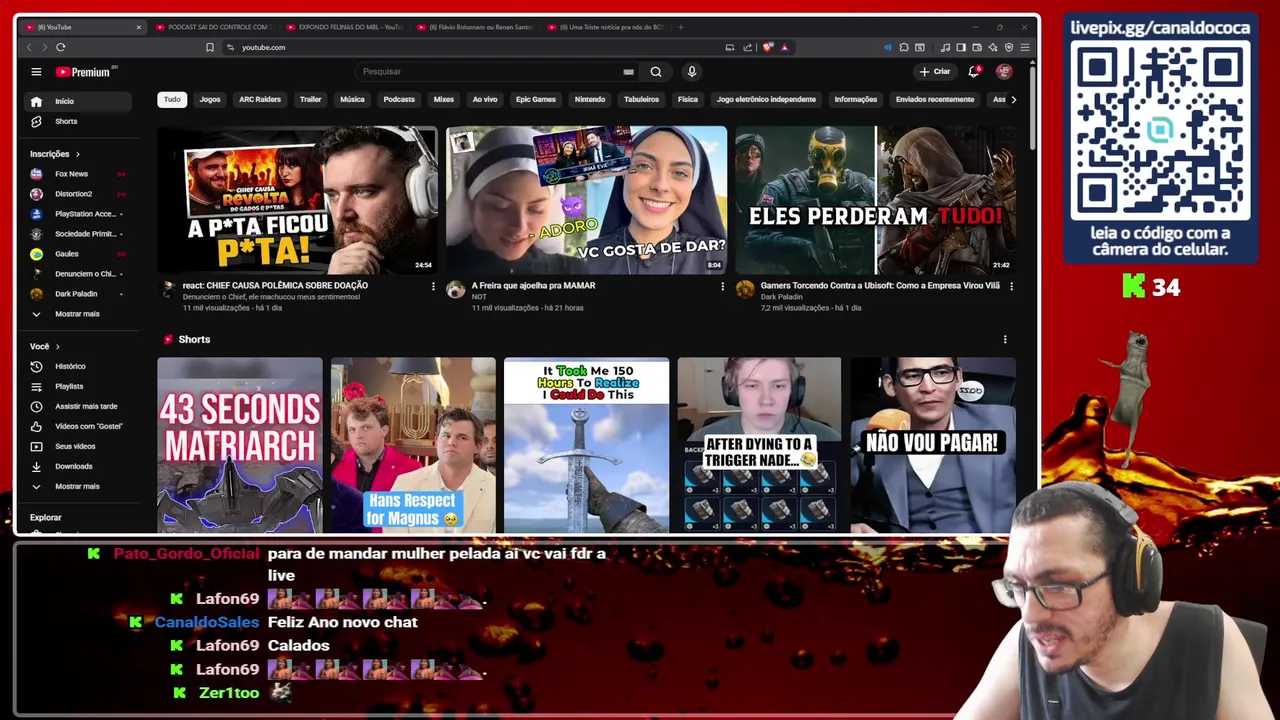Switch to PODCAST SAI DO CONTROLE browser tab
This screenshot has width=1280, height=720.
click(x=212, y=27)
